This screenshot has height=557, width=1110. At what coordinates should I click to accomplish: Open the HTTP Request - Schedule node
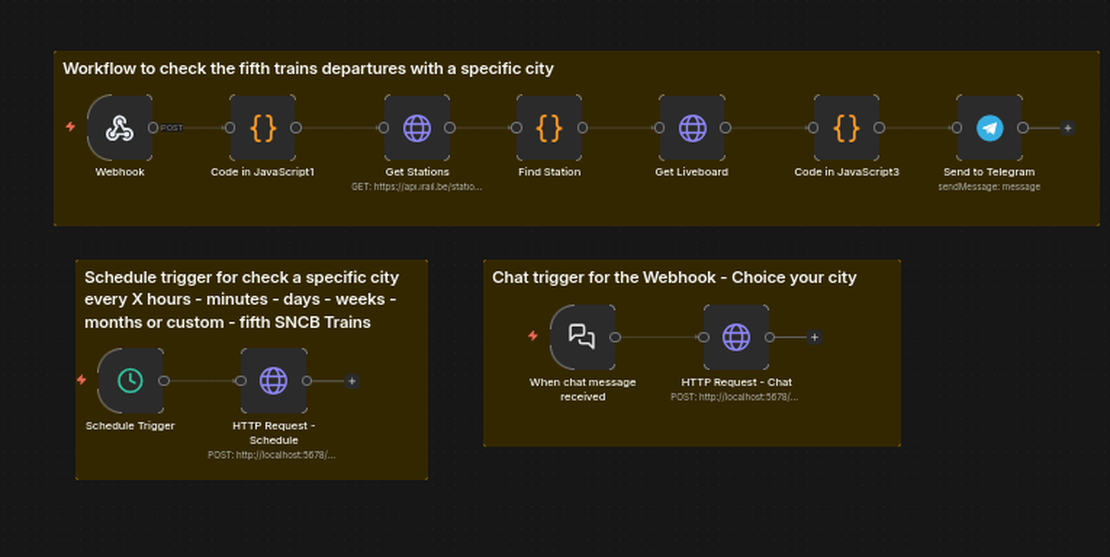(273, 381)
